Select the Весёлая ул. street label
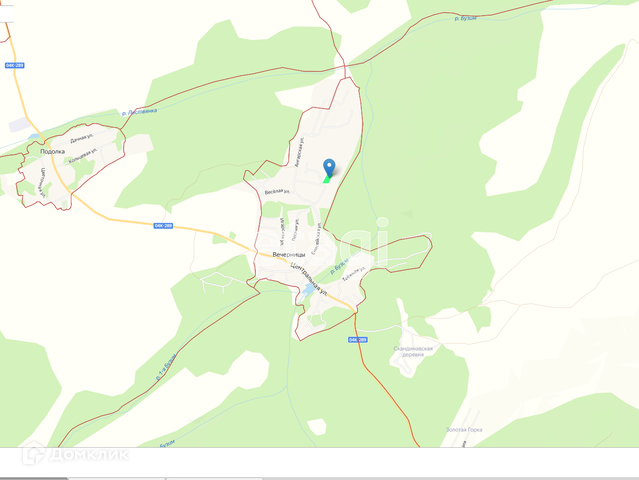Screen dimensions: 639x480 [x=277, y=192]
